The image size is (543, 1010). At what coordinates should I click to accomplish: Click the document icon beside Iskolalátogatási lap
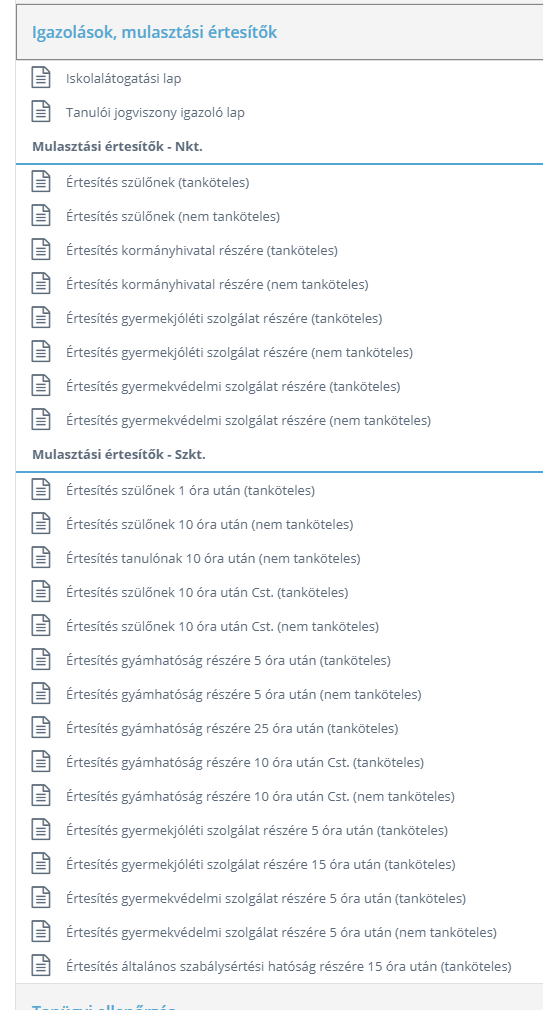(x=41, y=78)
